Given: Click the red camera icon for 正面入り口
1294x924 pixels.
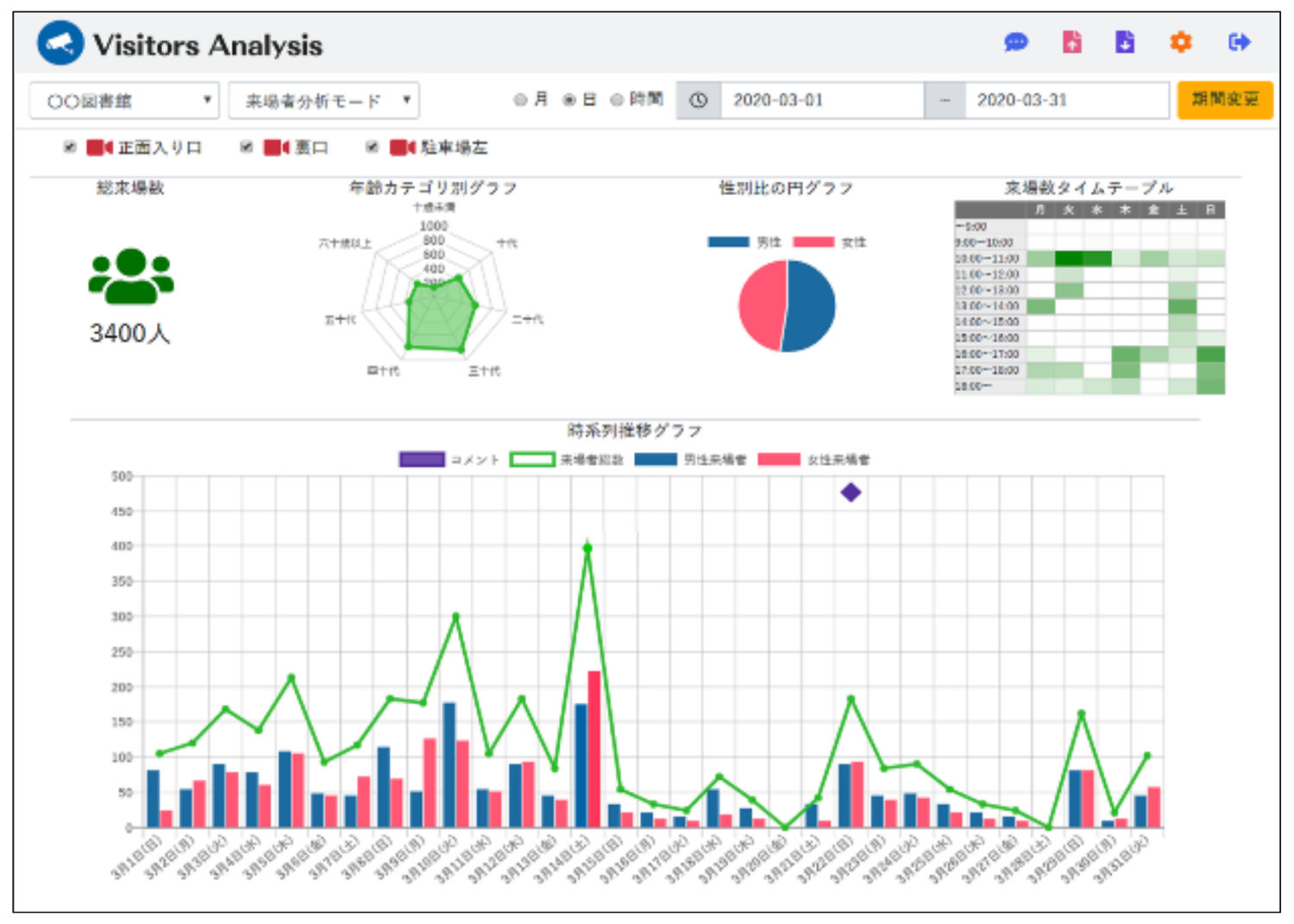Looking at the screenshot, I should 99,148.
